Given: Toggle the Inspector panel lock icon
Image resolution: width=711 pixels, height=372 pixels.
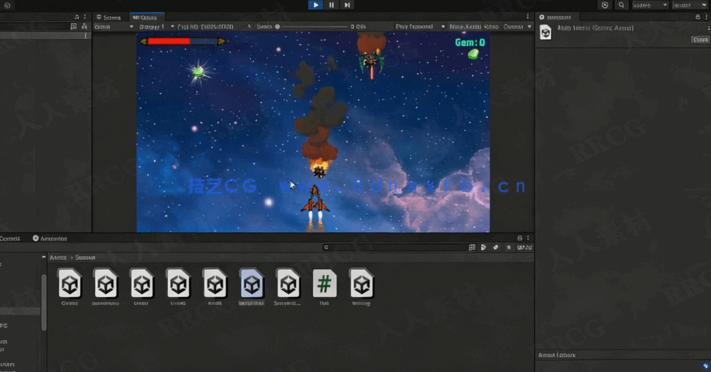Looking at the screenshot, I should tap(697, 17).
